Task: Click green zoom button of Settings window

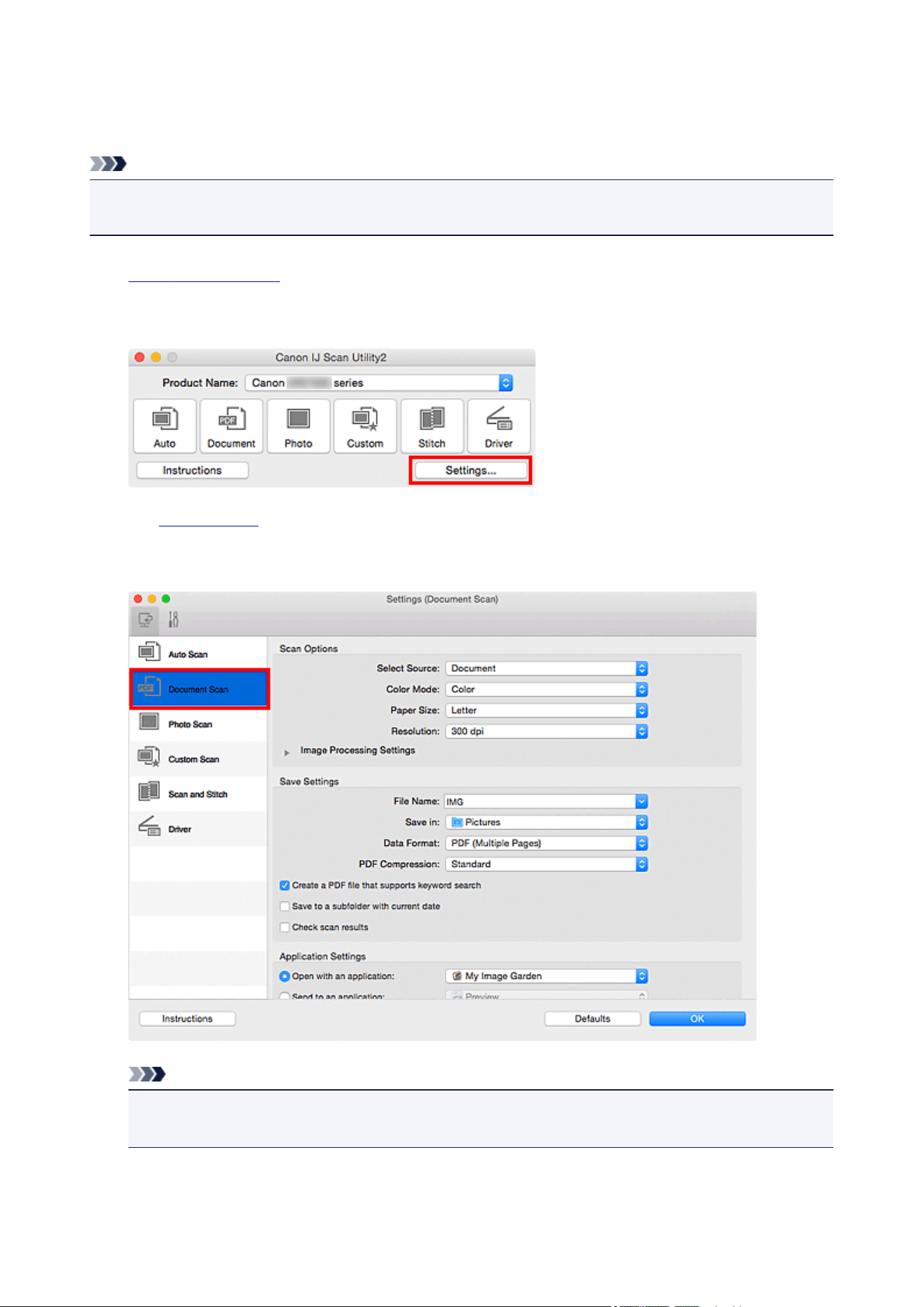Action: pos(166,599)
